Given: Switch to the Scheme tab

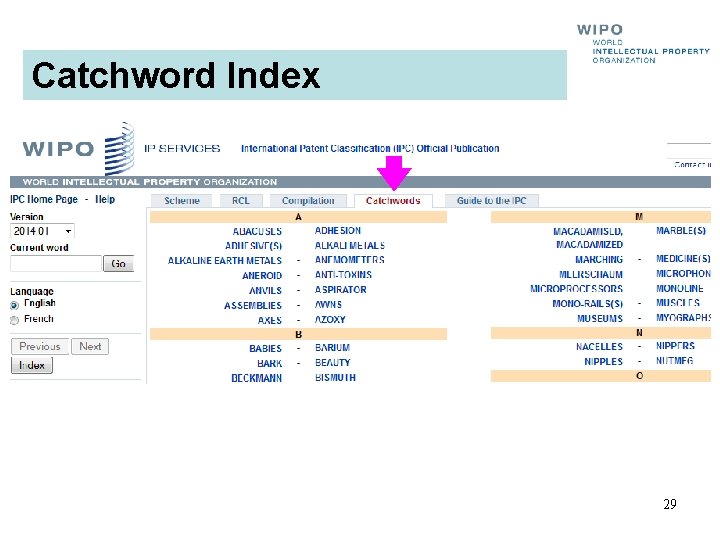Looking at the screenshot, I should coord(182,201).
